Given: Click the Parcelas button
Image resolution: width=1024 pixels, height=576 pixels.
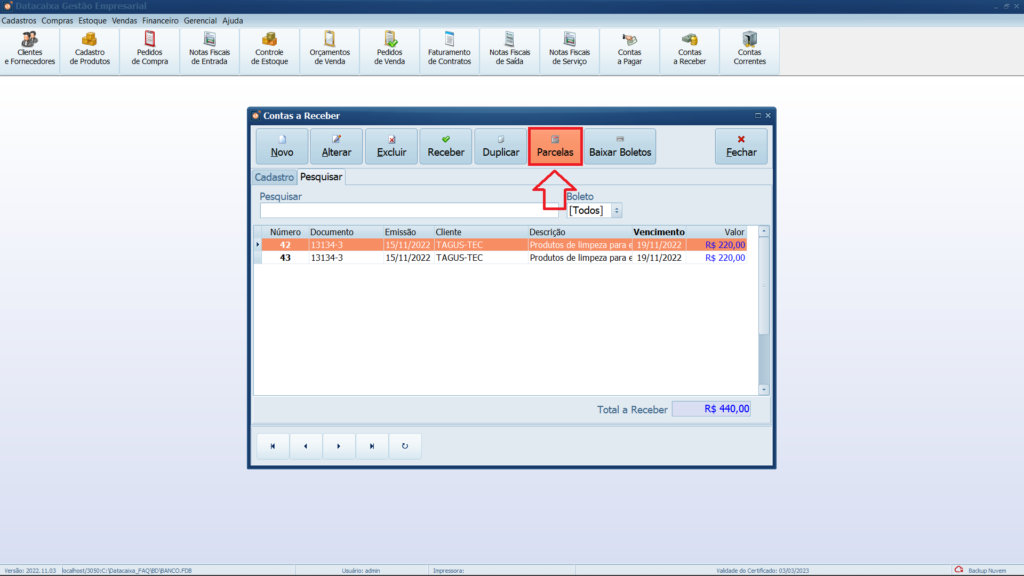Looking at the screenshot, I should tap(555, 146).
